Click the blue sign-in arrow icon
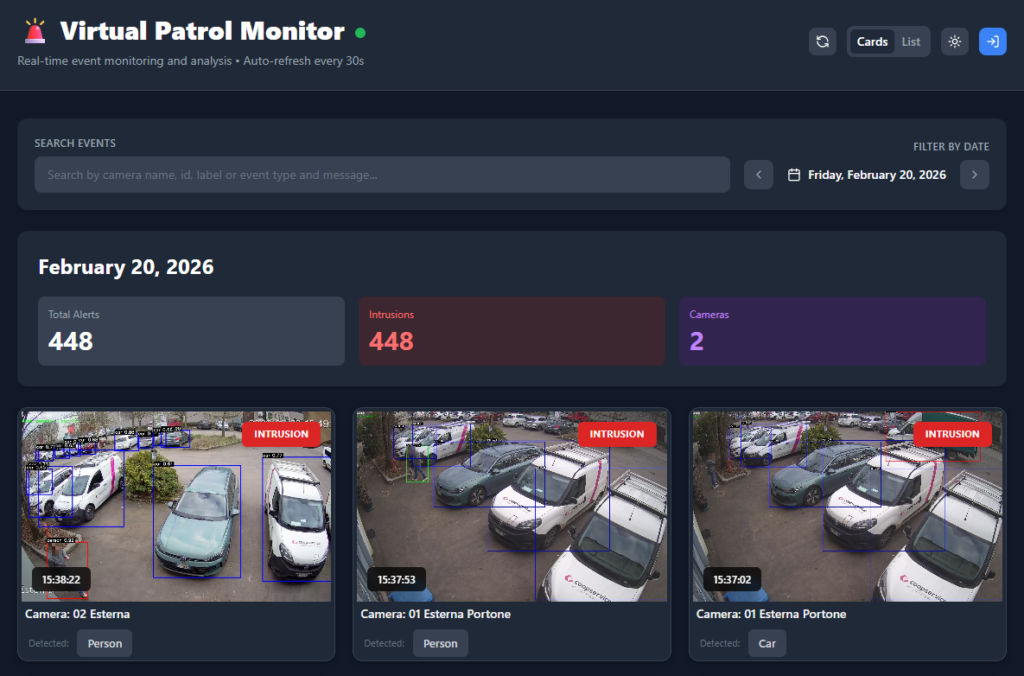This screenshot has height=676, width=1024. (x=992, y=41)
